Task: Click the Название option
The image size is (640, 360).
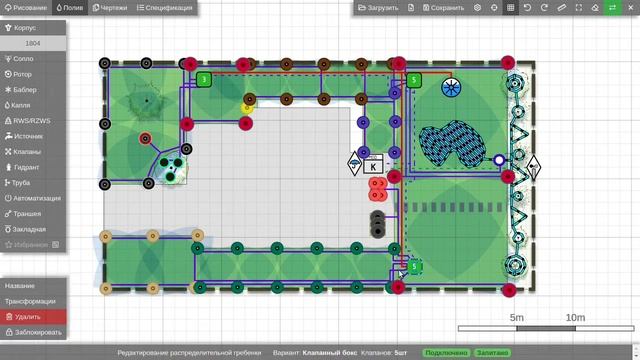Action: tap(33, 286)
